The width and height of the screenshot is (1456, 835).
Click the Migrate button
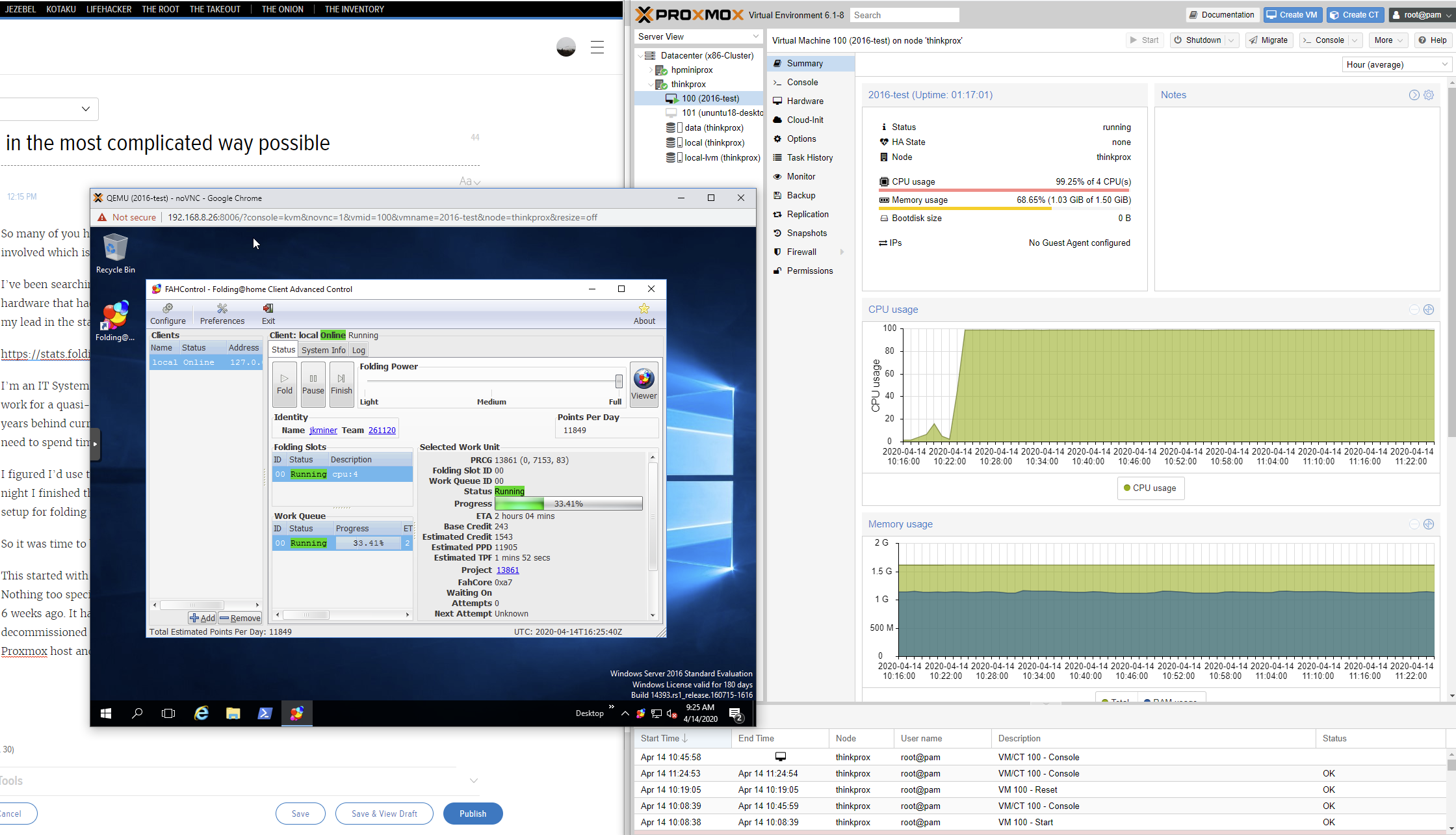pos(1268,40)
